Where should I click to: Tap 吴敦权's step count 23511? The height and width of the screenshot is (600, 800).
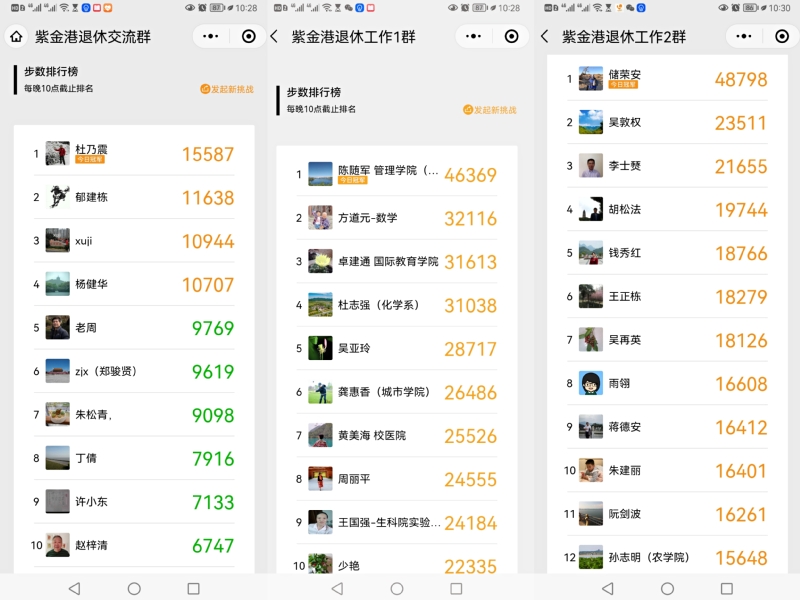click(740, 123)
